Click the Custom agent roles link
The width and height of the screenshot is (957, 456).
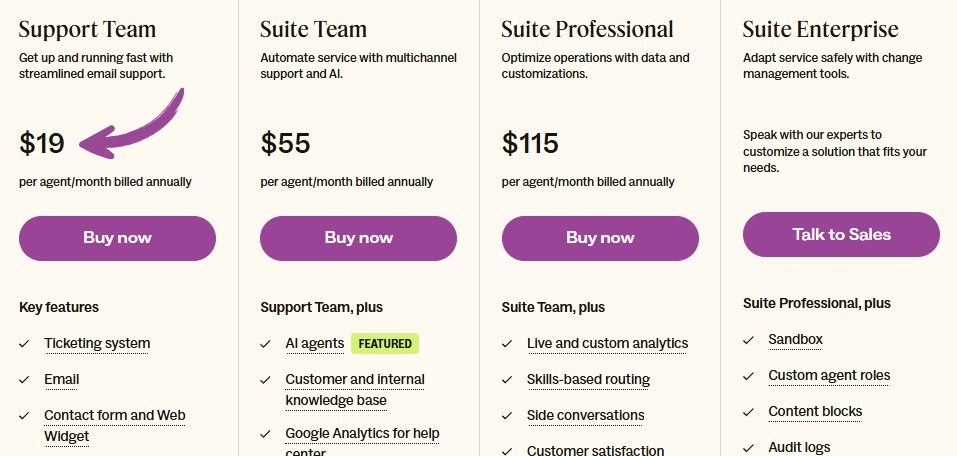tap(829, 375)
